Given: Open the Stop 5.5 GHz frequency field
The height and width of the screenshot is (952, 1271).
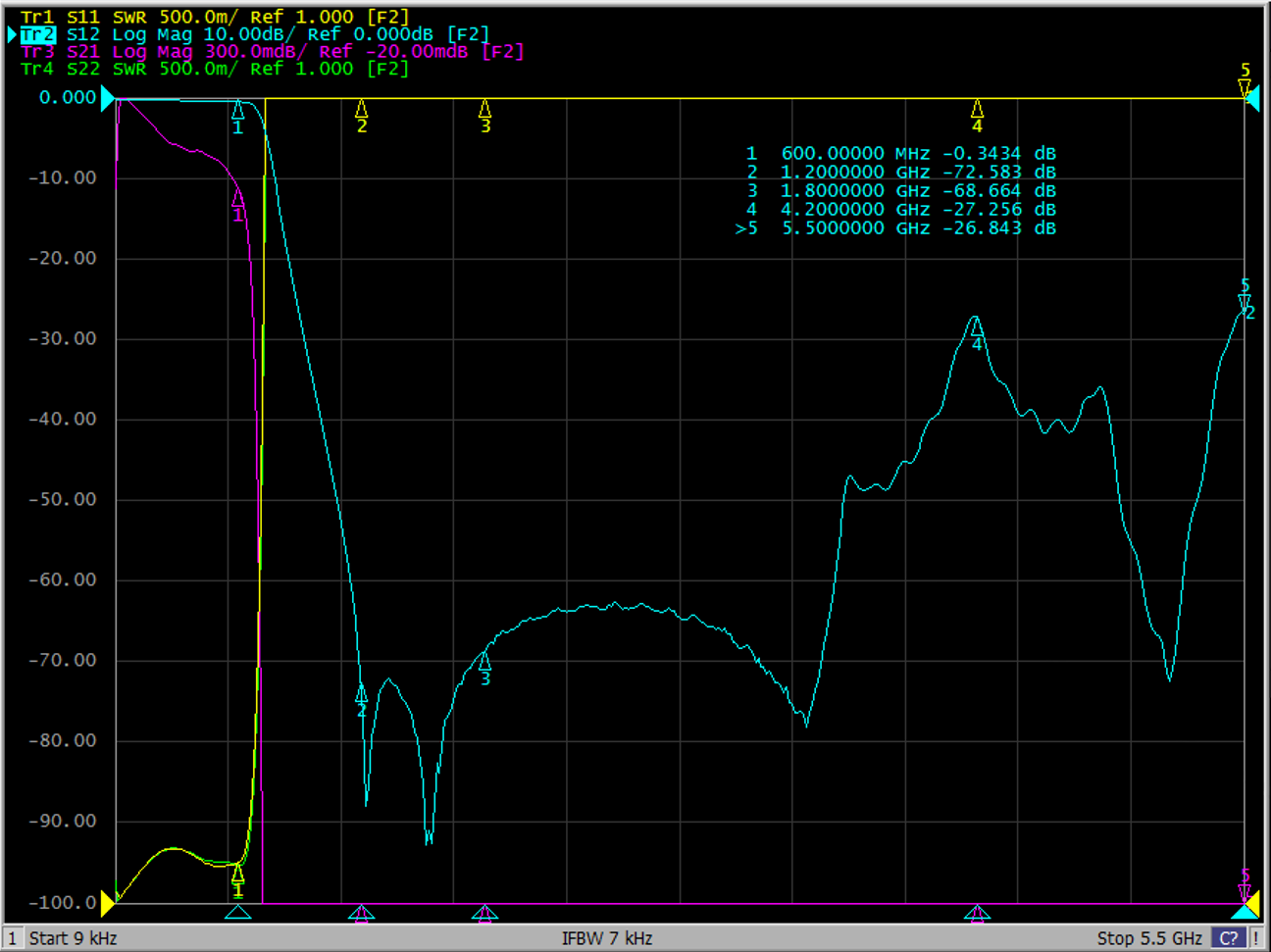Looking at the screenshot, I should [1149, 938].
